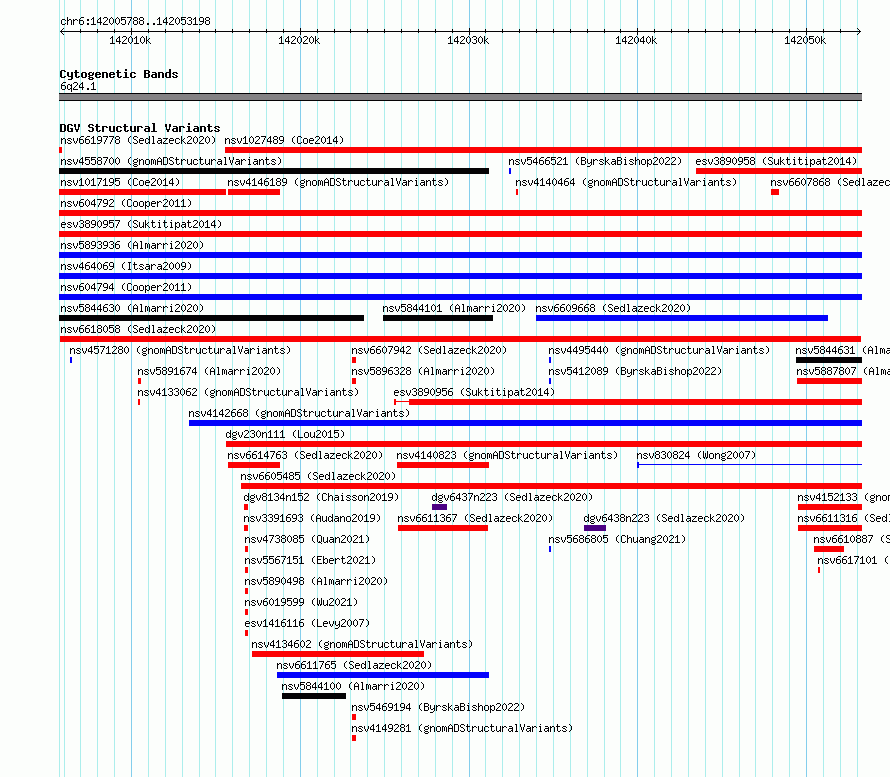This screenshot has width=890, height=777.
Task: Click nsv4495440 gnomADStructuralVariants label
Action: coord(659,350)
